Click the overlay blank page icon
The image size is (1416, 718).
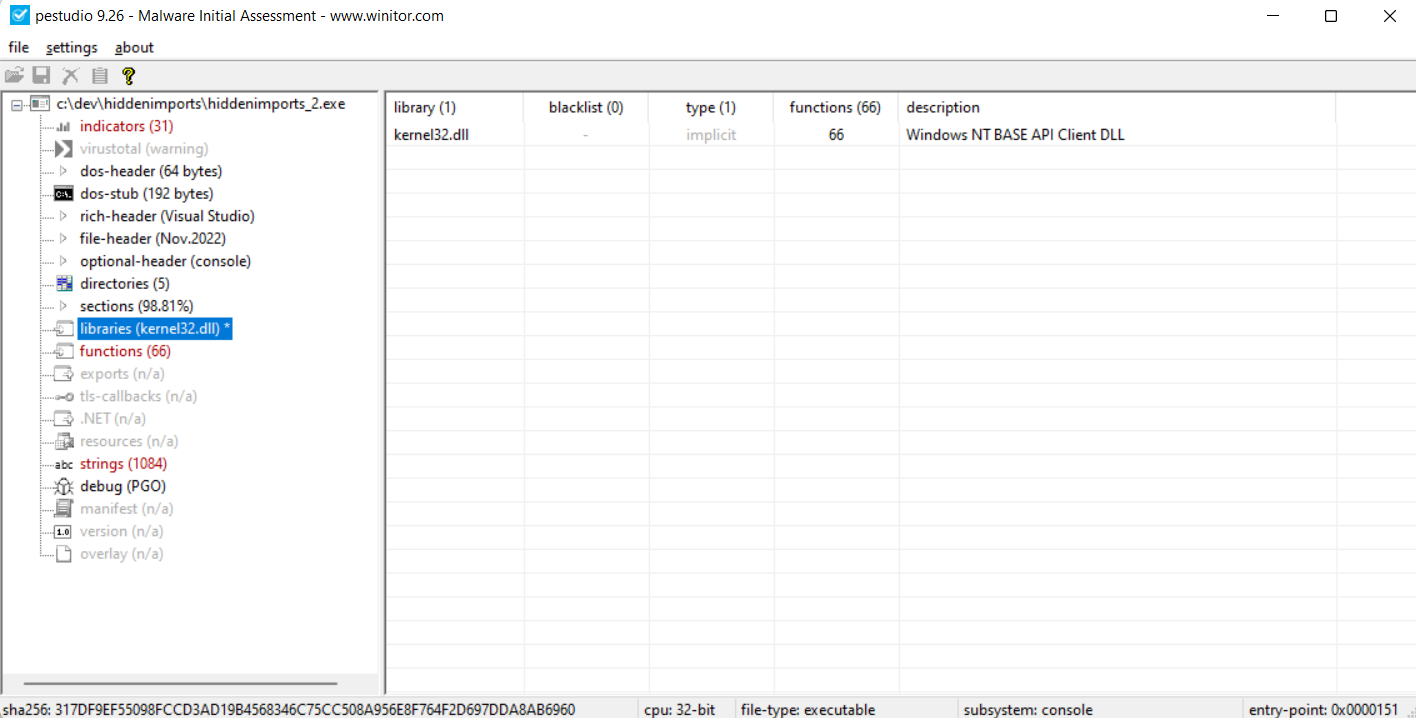point(63,554)
